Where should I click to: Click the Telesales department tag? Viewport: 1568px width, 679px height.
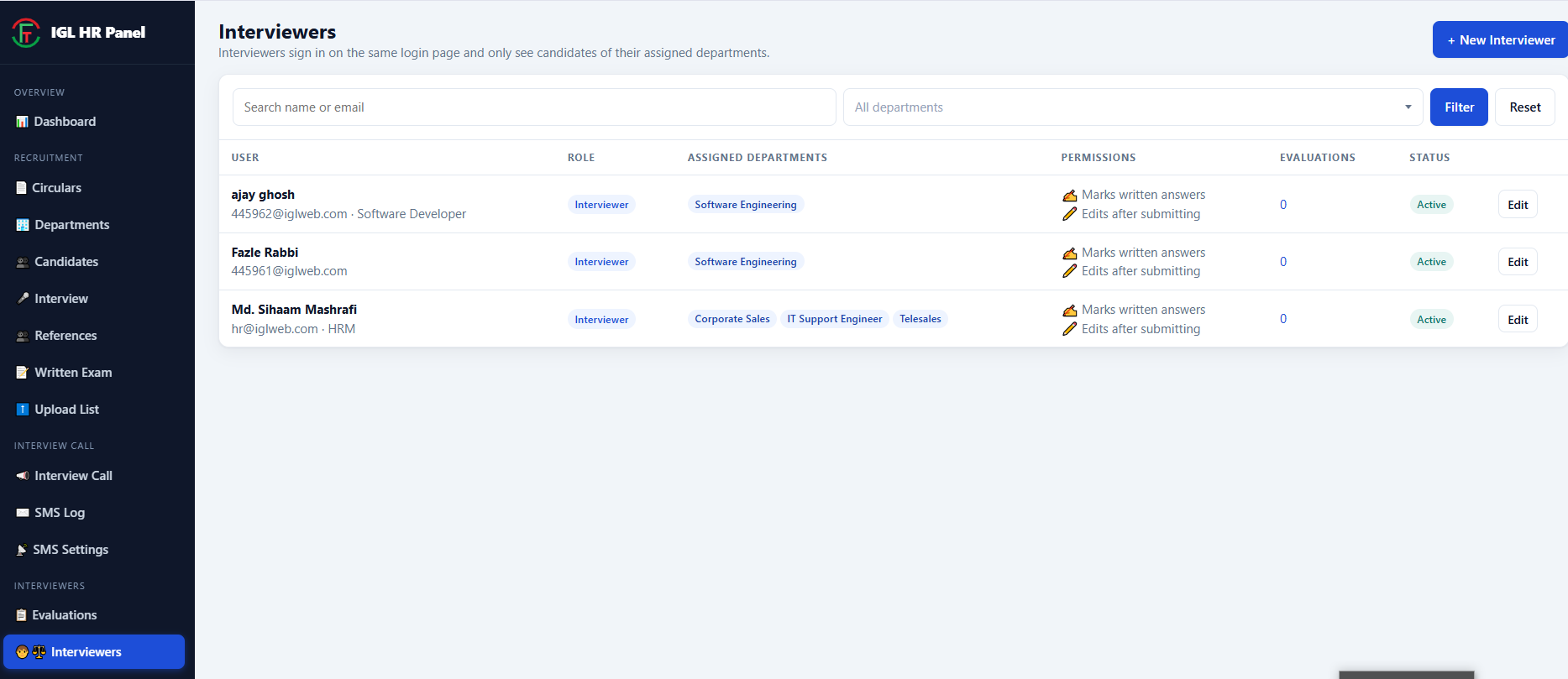[920, 319]
